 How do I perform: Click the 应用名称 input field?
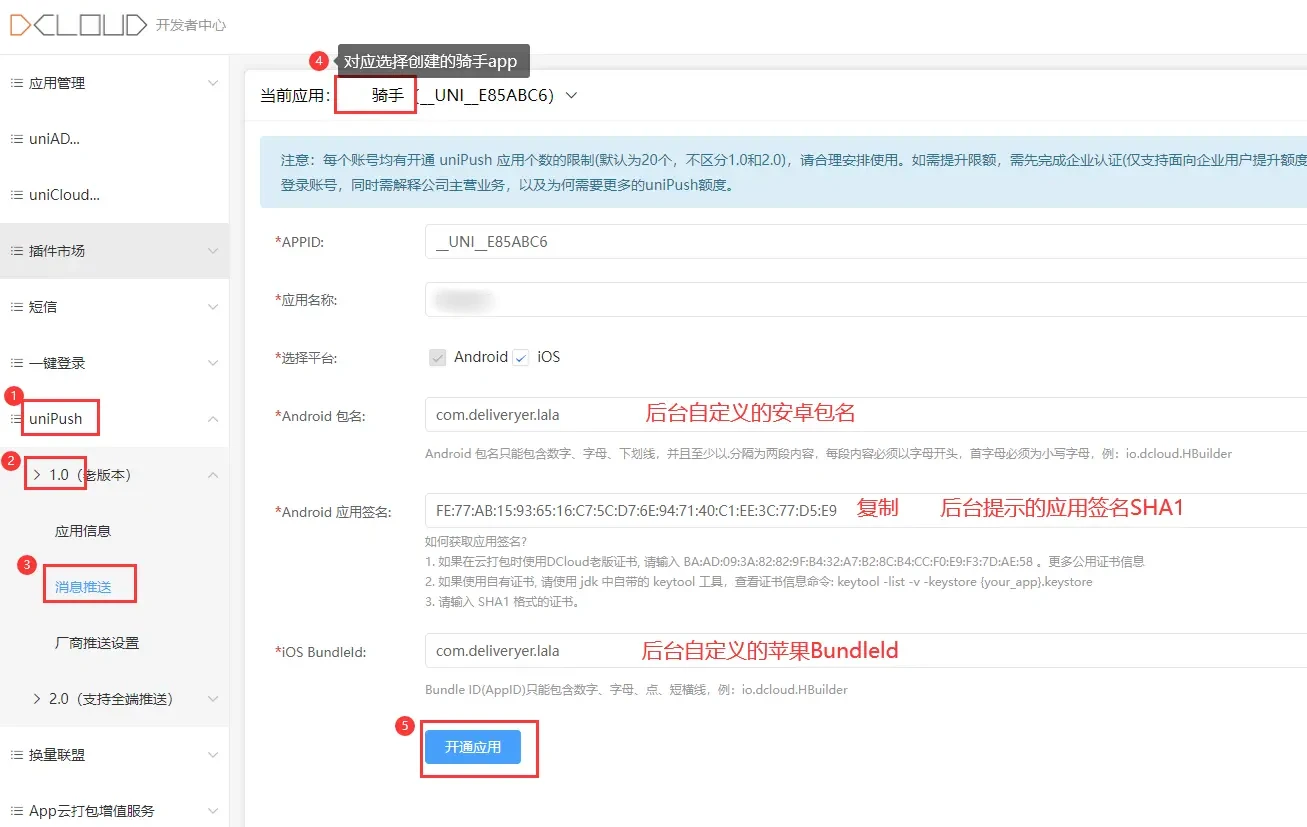coord(866,300)
